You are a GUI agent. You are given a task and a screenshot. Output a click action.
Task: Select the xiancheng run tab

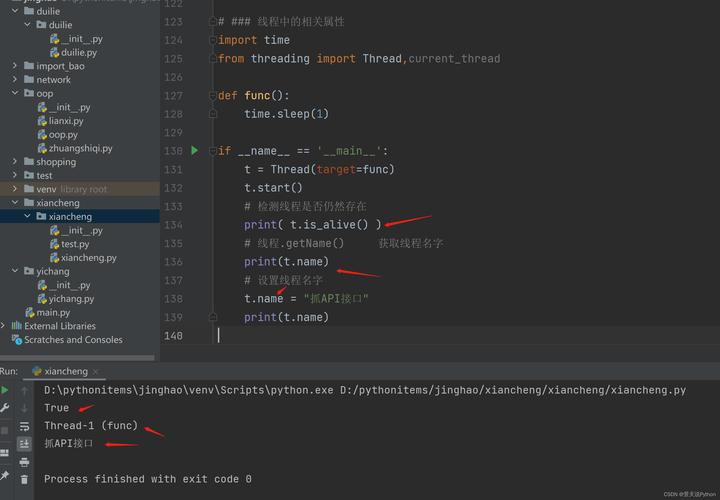click(66, 371)
